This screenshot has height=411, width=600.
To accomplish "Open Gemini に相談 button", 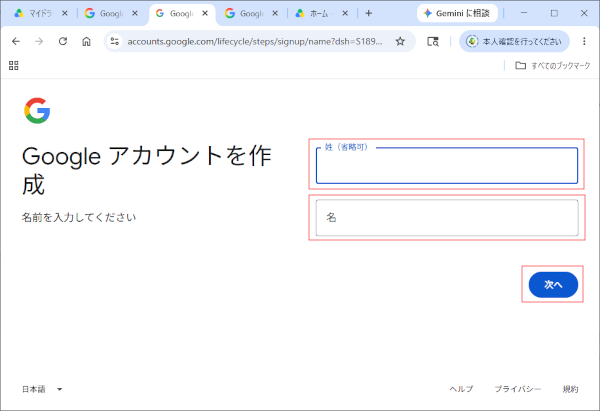I will pyautogui.click(x=457, y=13).
